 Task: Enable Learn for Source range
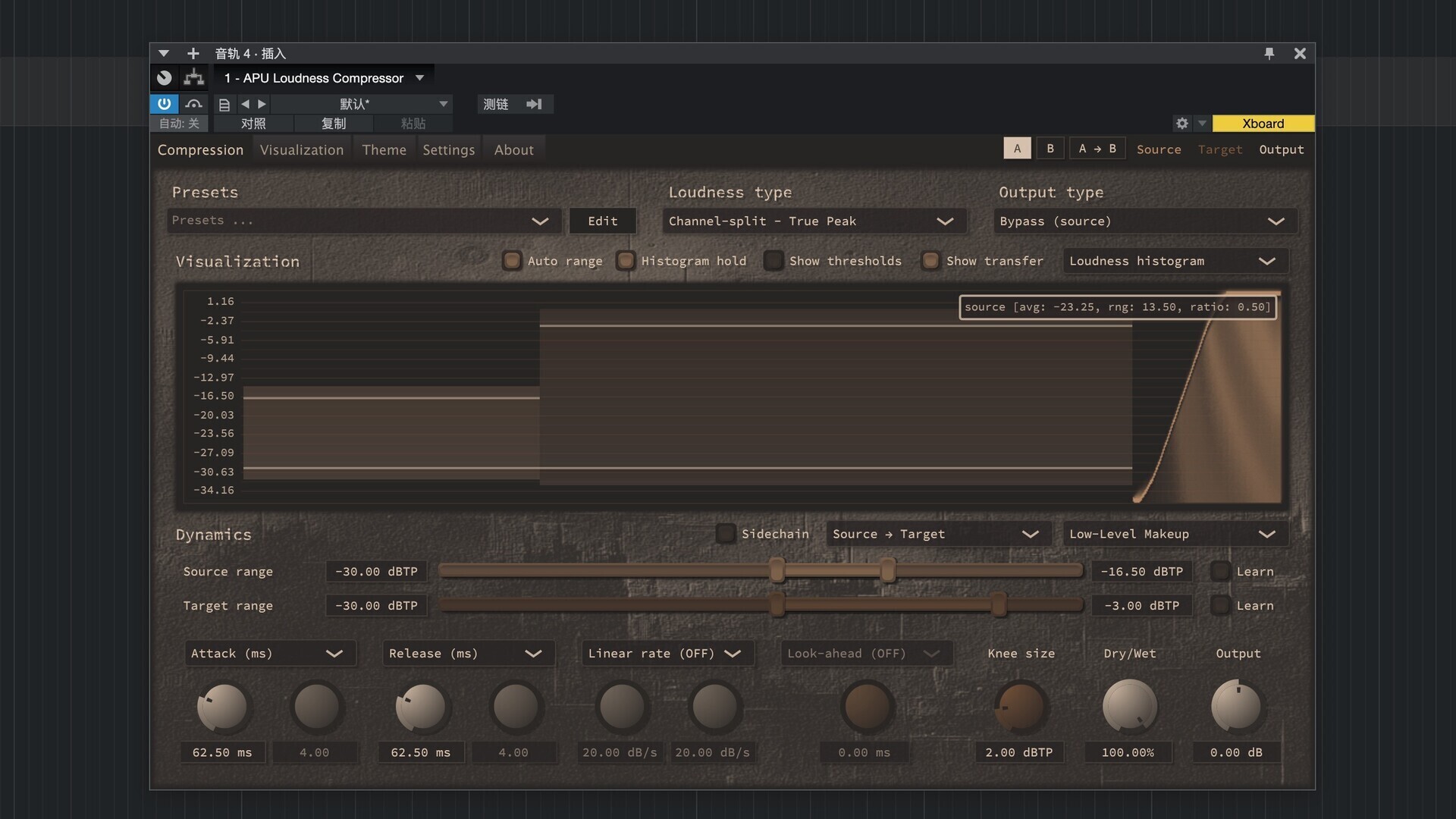tap(1219, 571)
